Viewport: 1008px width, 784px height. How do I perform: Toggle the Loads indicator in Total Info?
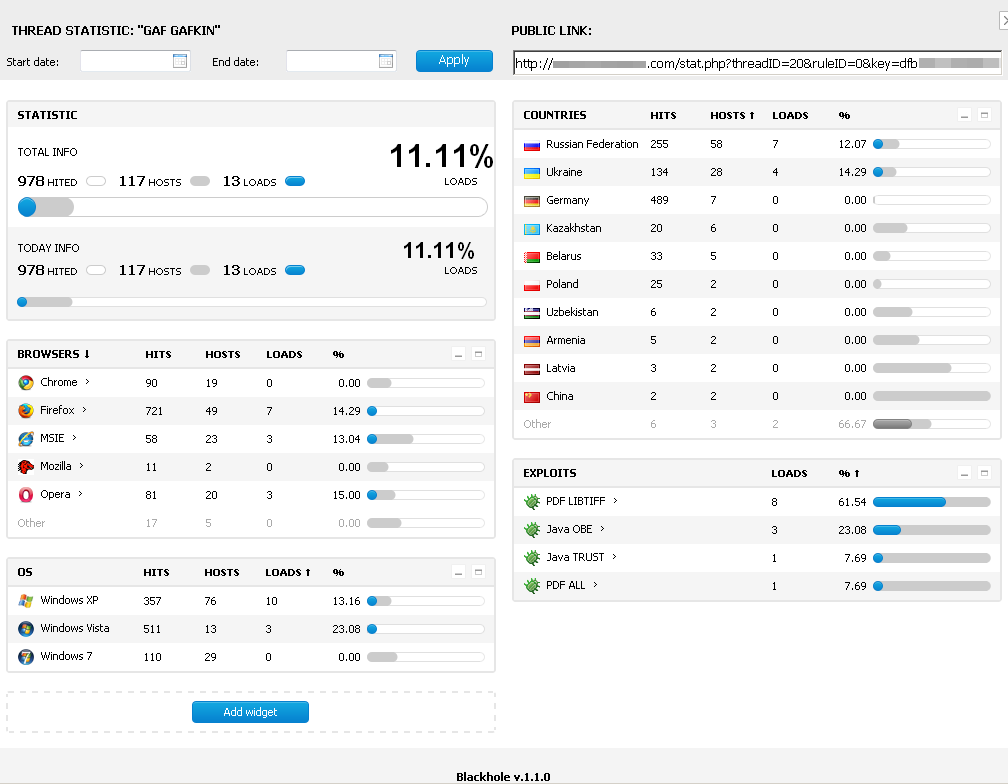pyautogui.click(x=295, y=181)
